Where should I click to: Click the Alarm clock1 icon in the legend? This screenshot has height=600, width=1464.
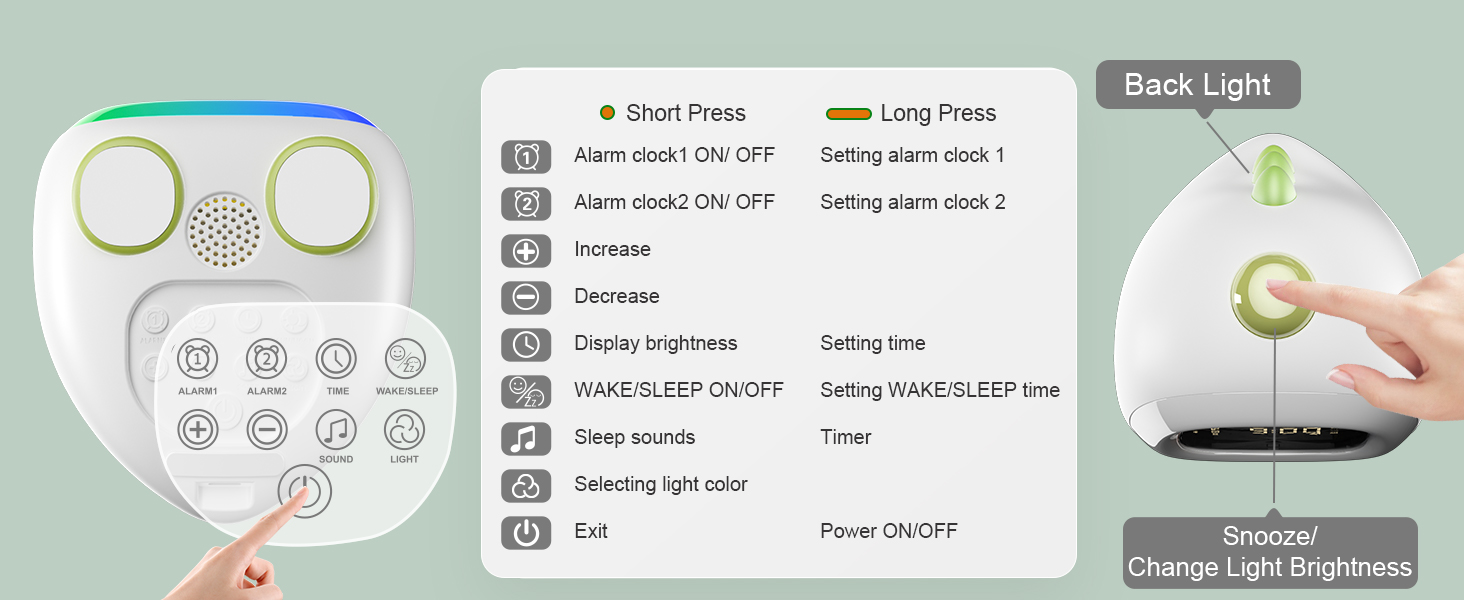[526, 157]
